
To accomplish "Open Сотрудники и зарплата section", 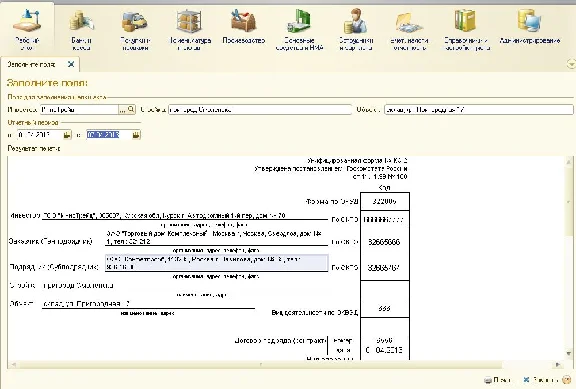I will tap(356, 29).
